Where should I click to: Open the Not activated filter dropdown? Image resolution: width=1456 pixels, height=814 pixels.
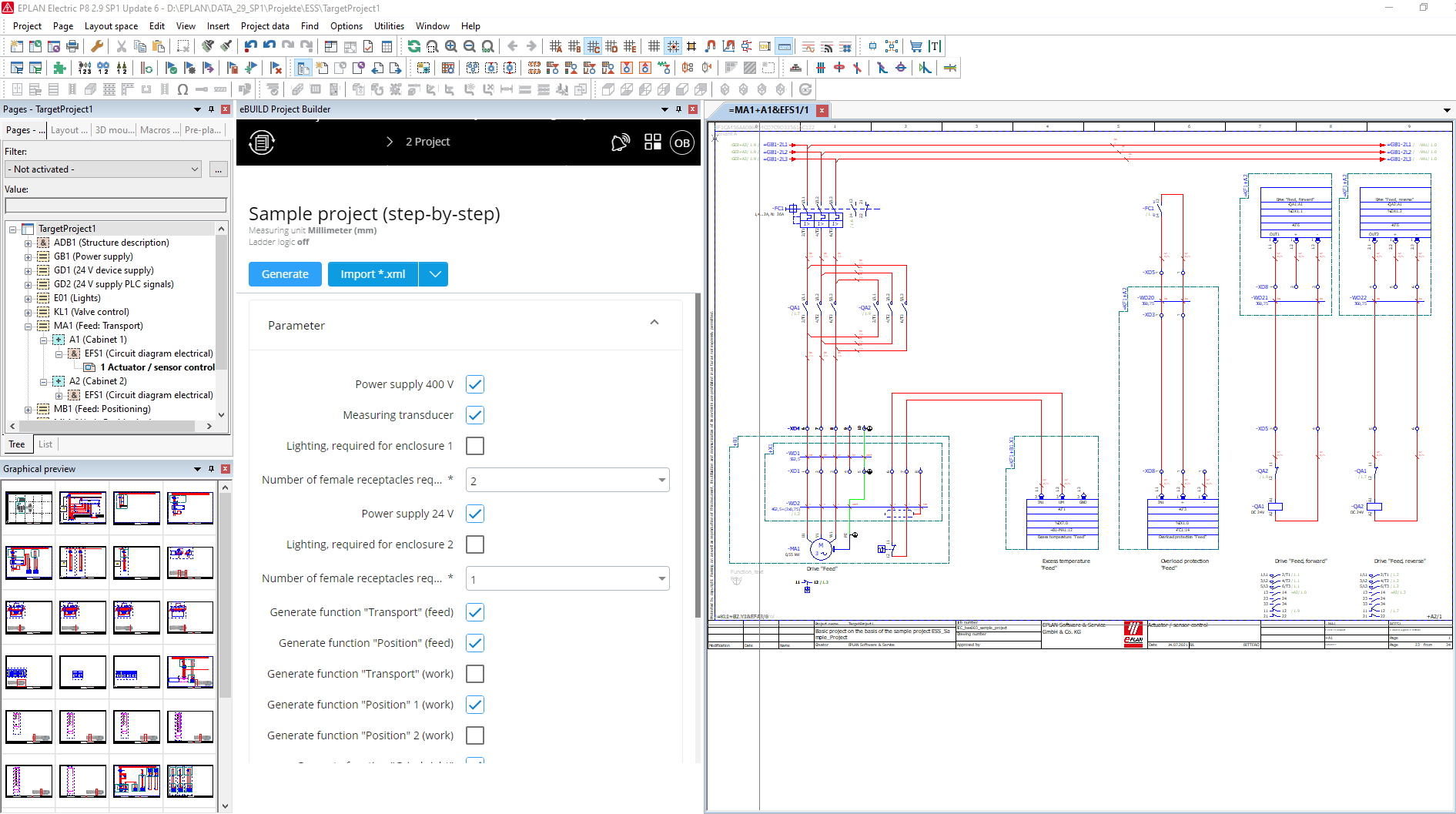[x=196, y=169]
